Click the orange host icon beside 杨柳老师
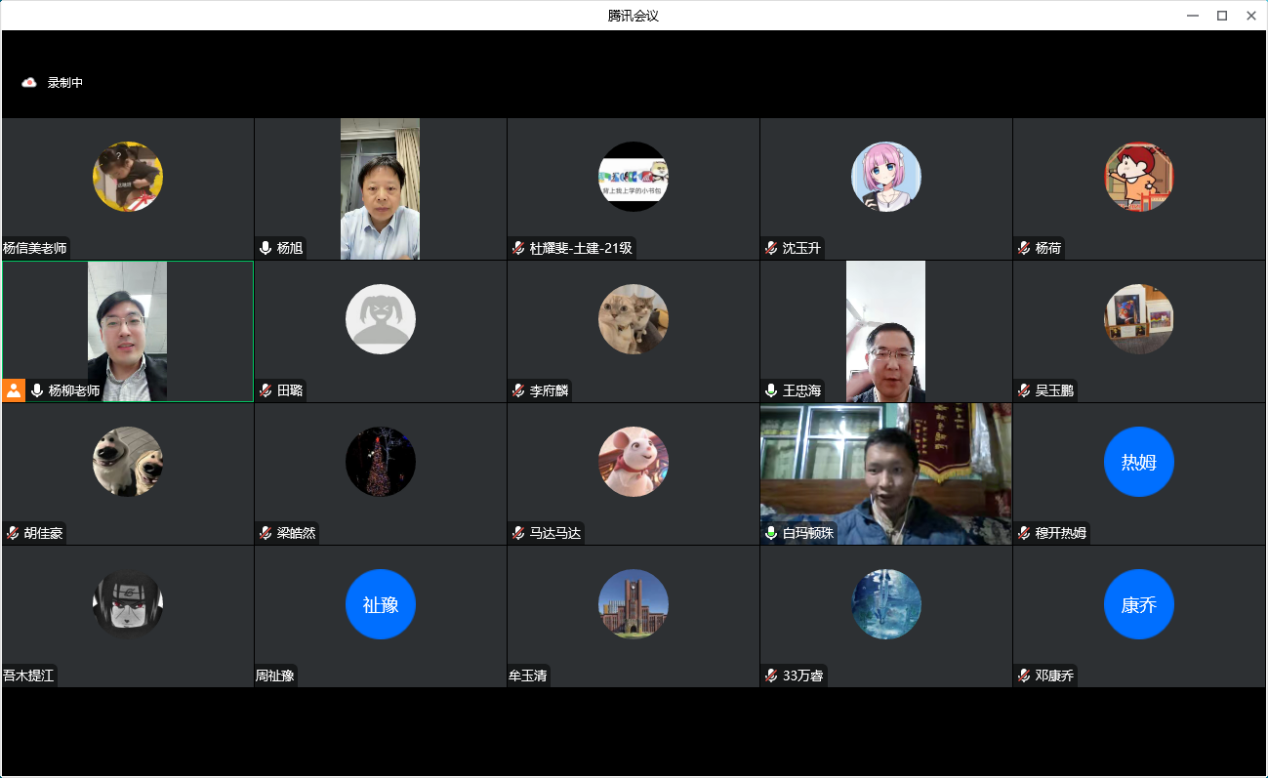Image resolution: width=1268 pixels, height=778 pixels. tap(14, 390)
